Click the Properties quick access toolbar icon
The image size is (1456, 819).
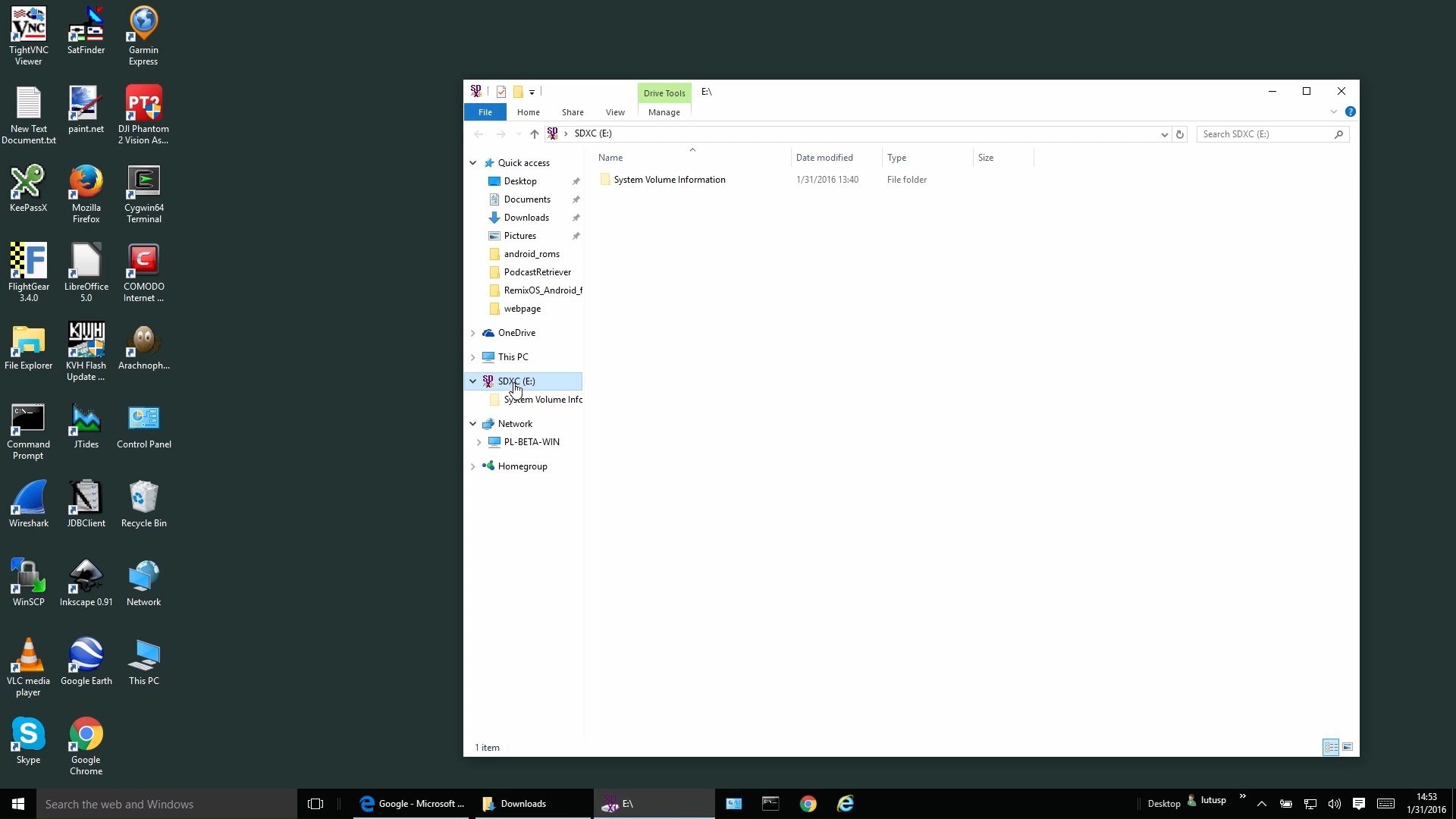[501, 92]
